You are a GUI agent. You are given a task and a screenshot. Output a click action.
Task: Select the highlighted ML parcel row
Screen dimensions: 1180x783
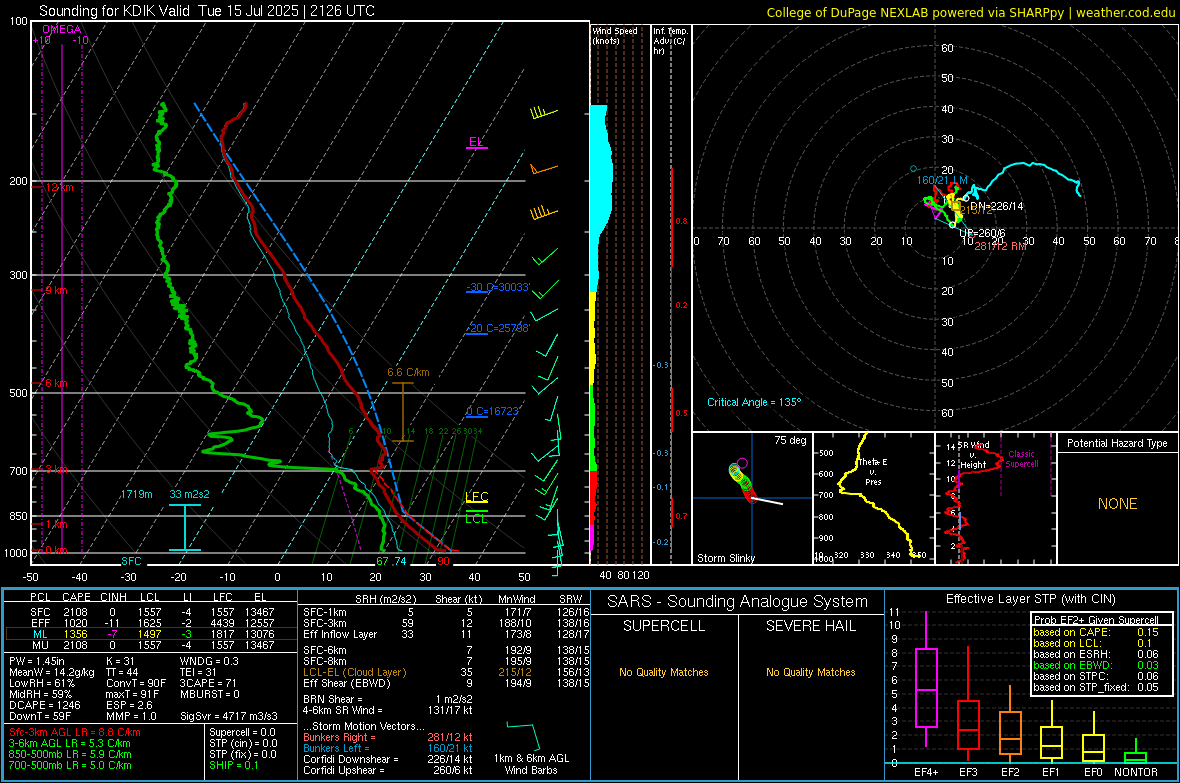pos(151,634)
